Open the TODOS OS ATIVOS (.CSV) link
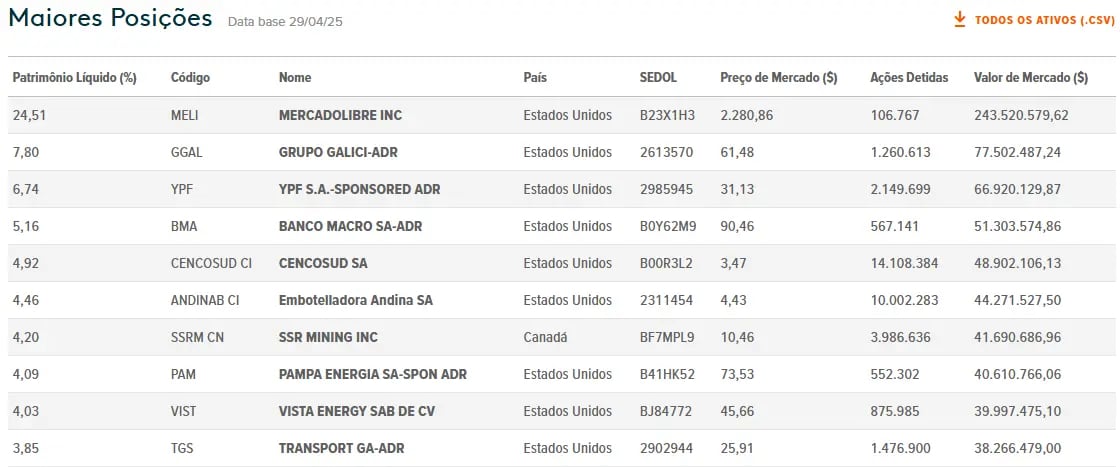Viewport: 1120px width, 467px height. tap(1044, 21)
